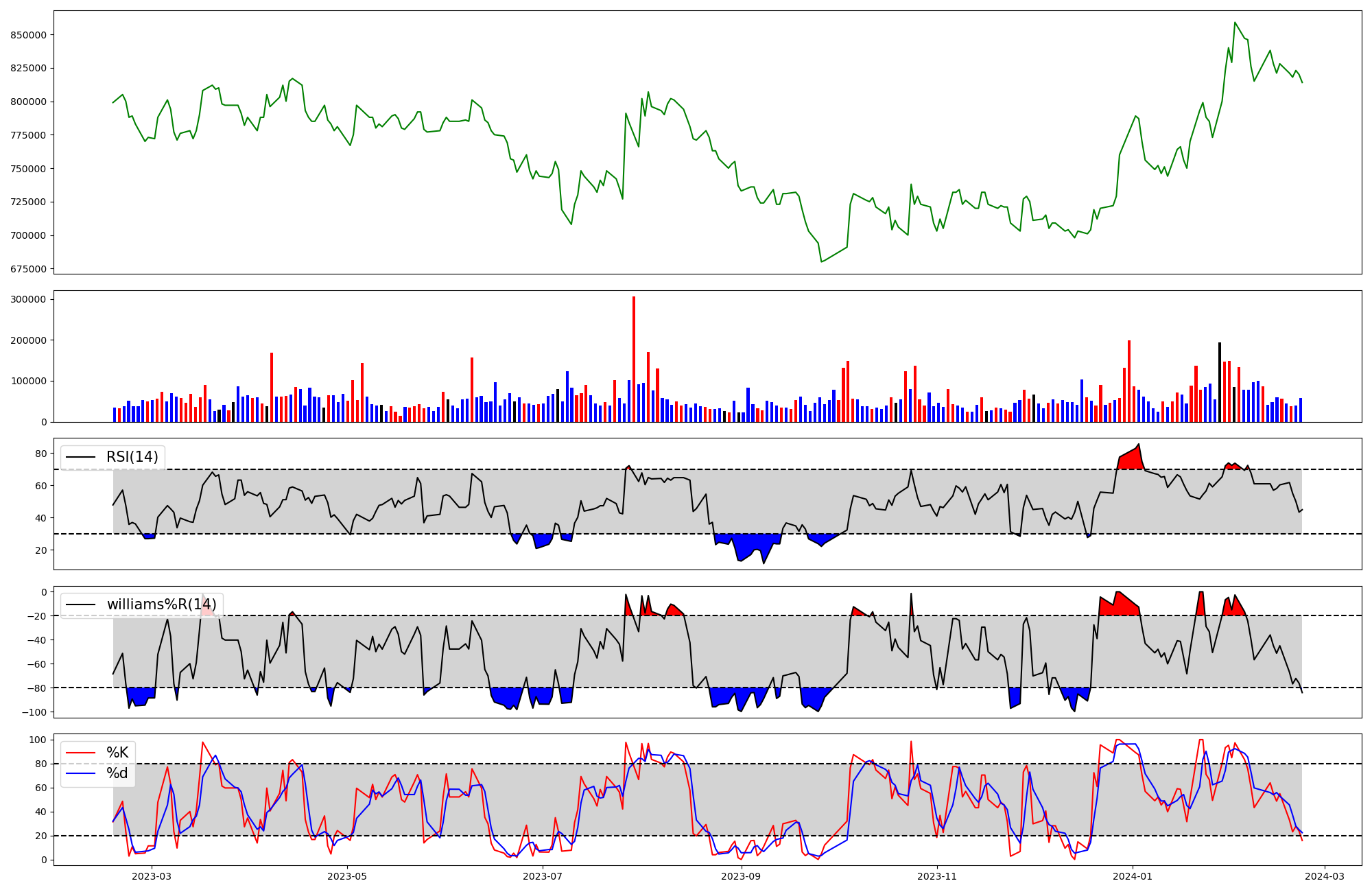1372x892 pixels.
Task: Click the 2023-05 x-axis tick label
Action: (347, 876)
